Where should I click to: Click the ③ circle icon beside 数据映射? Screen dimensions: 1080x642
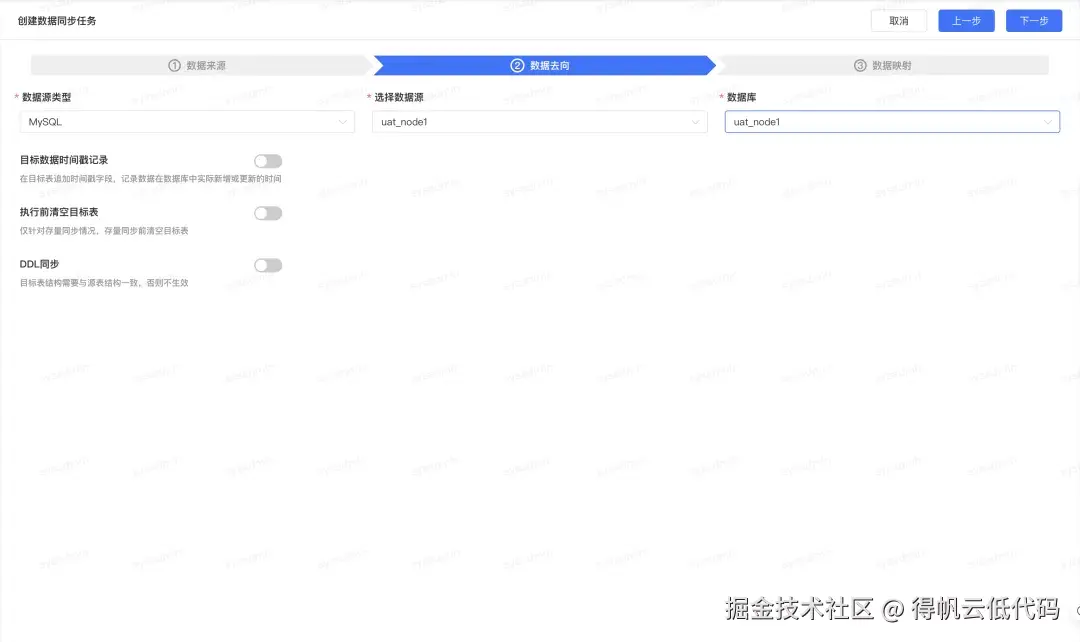click(860, 64)
